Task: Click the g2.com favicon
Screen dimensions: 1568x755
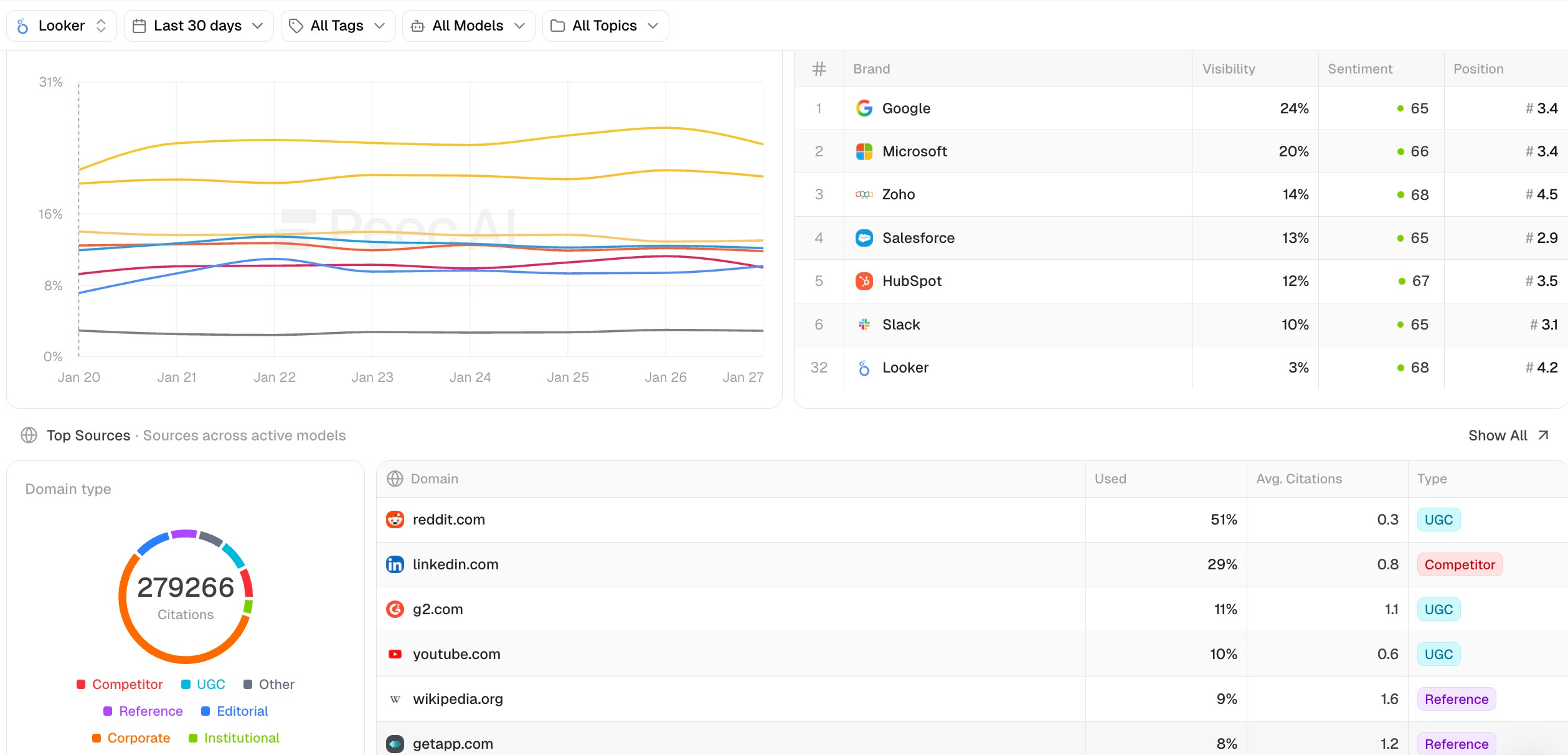Action: pyautogui.click(x=395, y=609)
